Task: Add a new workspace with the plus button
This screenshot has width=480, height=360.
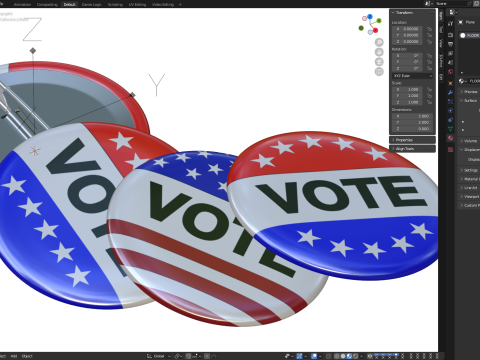Action: click(x=180, y=4)
